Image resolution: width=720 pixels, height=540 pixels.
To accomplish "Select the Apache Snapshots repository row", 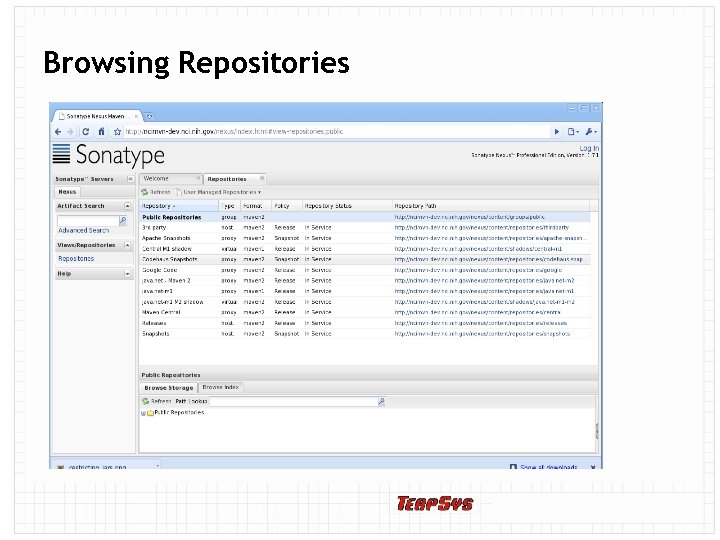I will (365, 238).
